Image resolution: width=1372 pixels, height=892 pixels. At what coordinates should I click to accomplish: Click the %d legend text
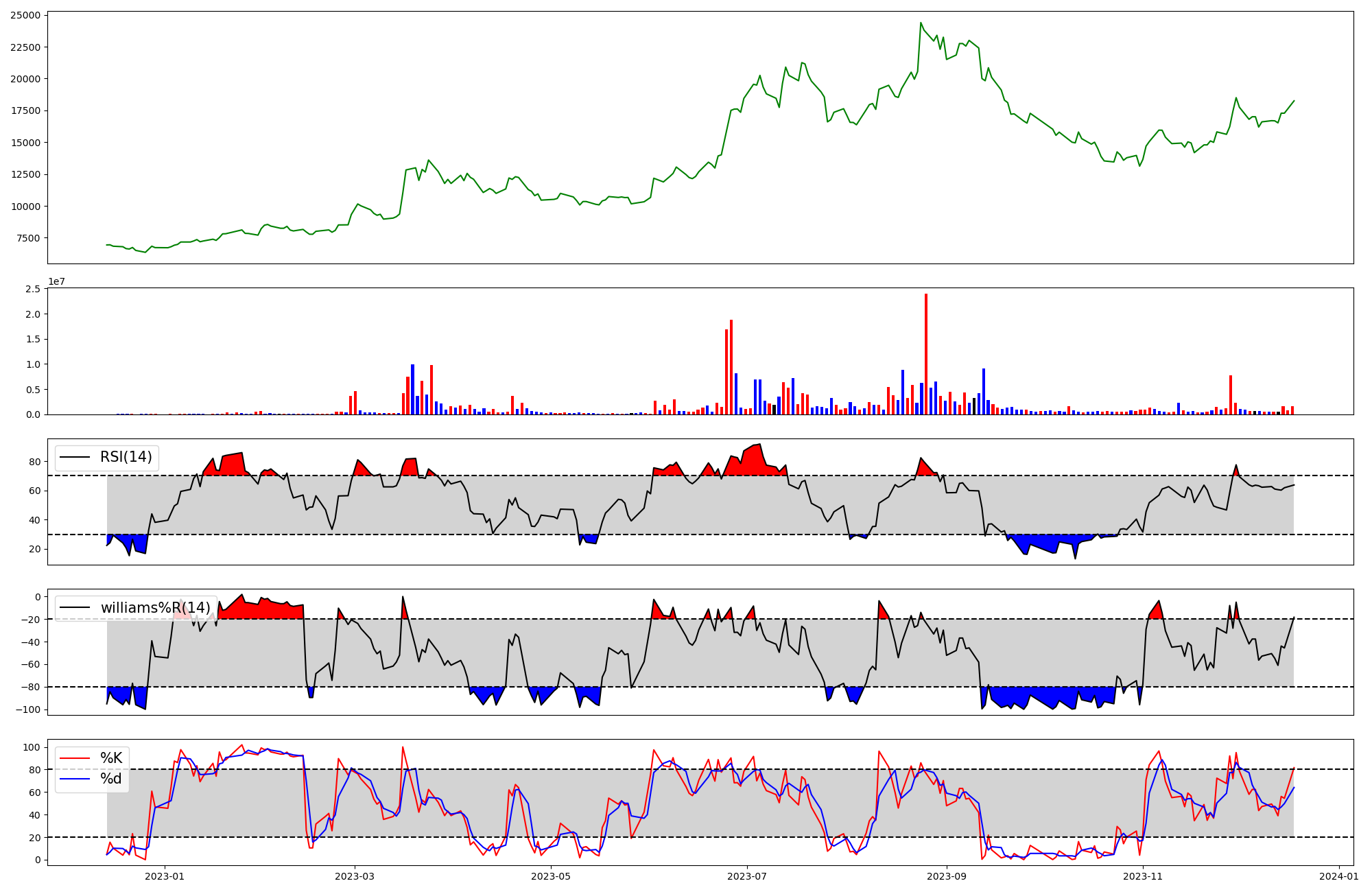click(111, 779)
